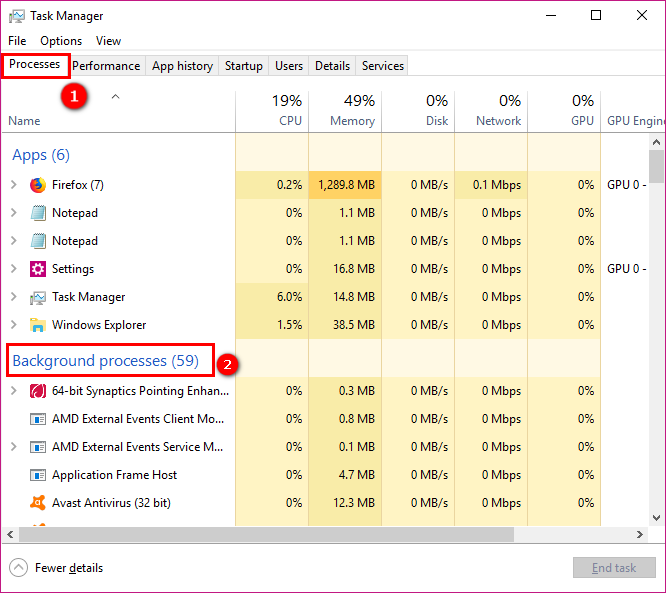
Task: Select the Windows Explorer row text
Action: 99,325
